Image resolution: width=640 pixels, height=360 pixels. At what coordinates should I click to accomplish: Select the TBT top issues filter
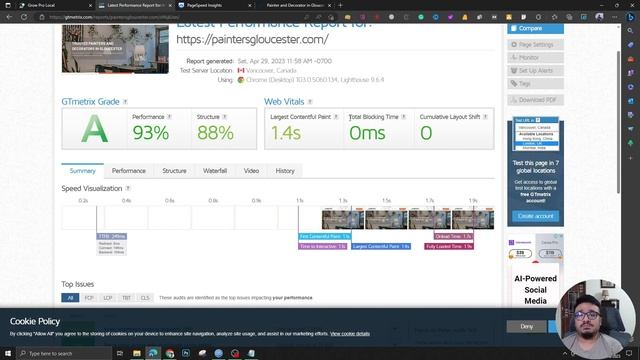tap(126, 298)
